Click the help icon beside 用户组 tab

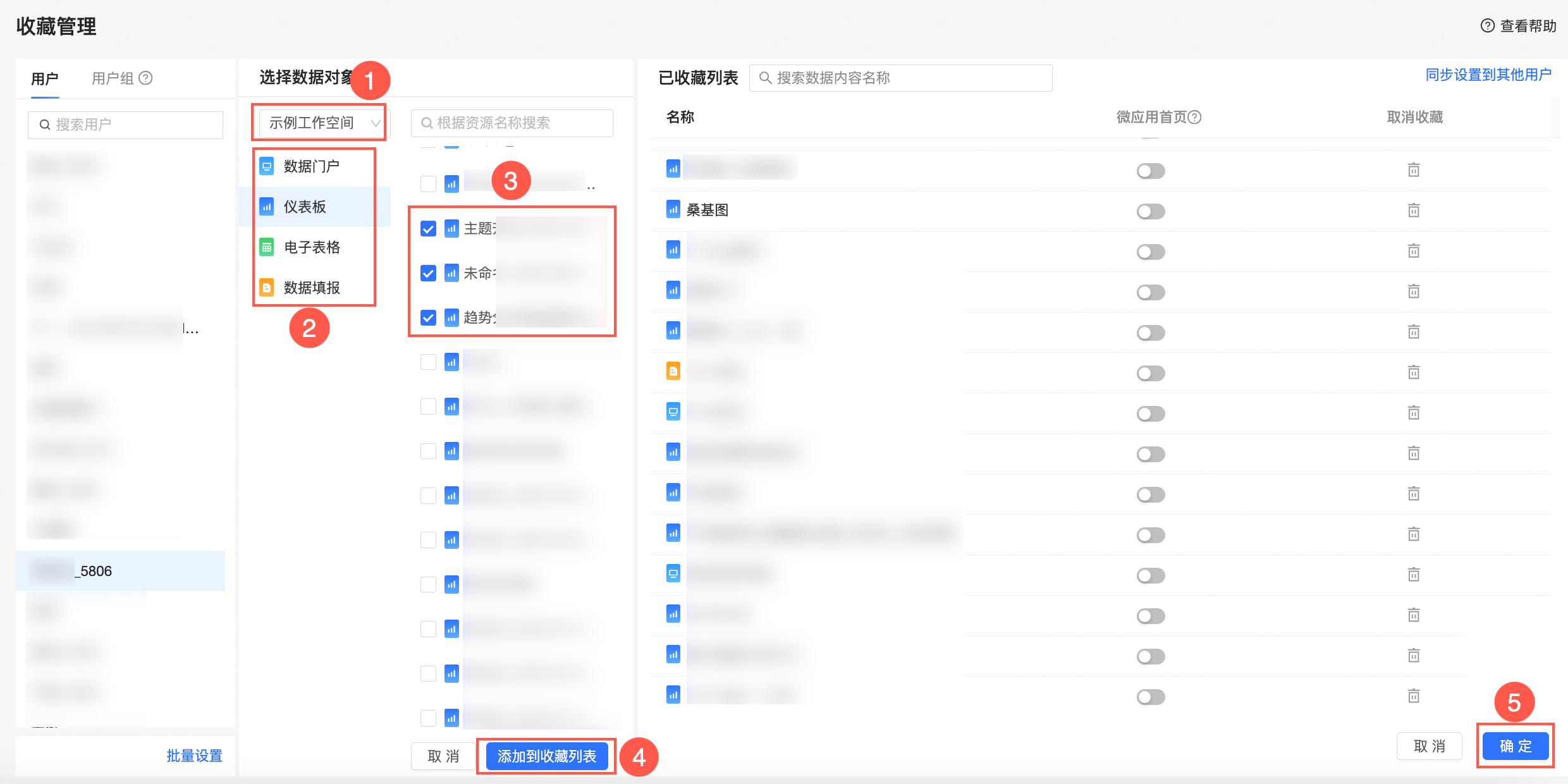pyautogui.click(x=145, y=78)
